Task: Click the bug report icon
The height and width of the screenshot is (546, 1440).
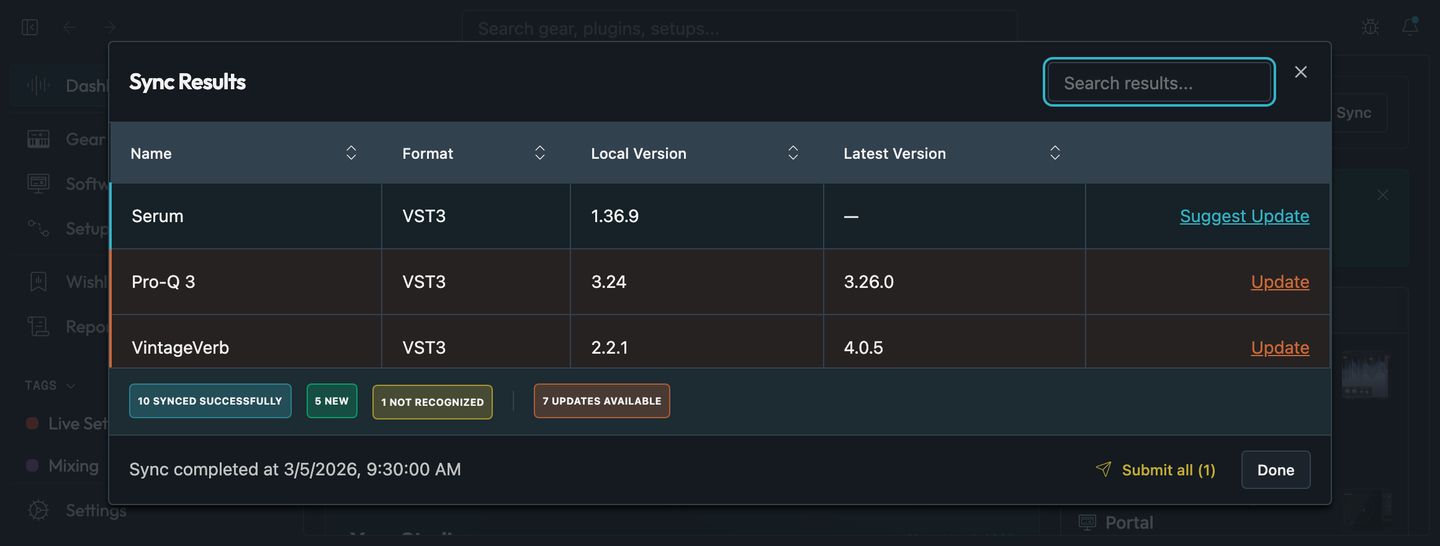Action: pyautogui.click(x=1371, y=27)
